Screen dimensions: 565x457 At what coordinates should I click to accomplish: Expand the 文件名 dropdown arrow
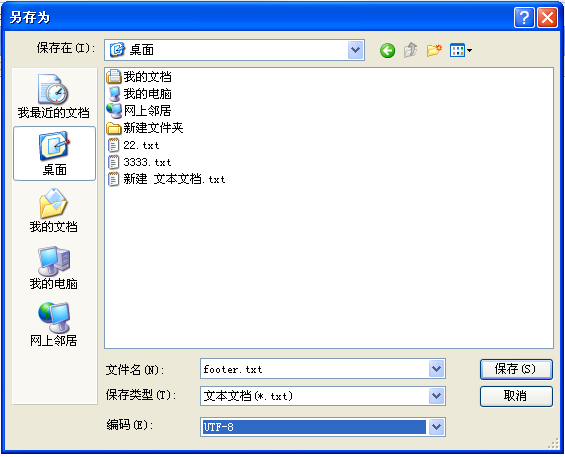(x=436, y=369)
